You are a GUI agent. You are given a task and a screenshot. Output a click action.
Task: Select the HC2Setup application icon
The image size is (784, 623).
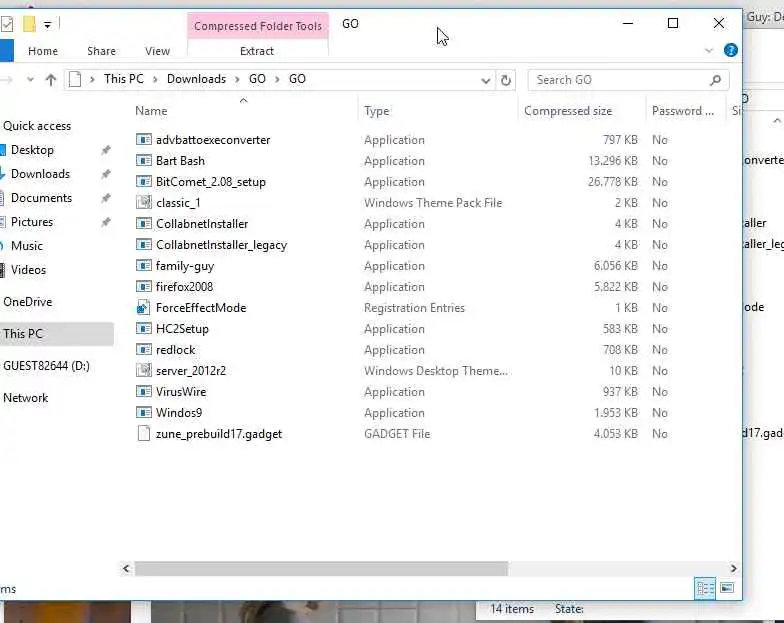(144, 329)
